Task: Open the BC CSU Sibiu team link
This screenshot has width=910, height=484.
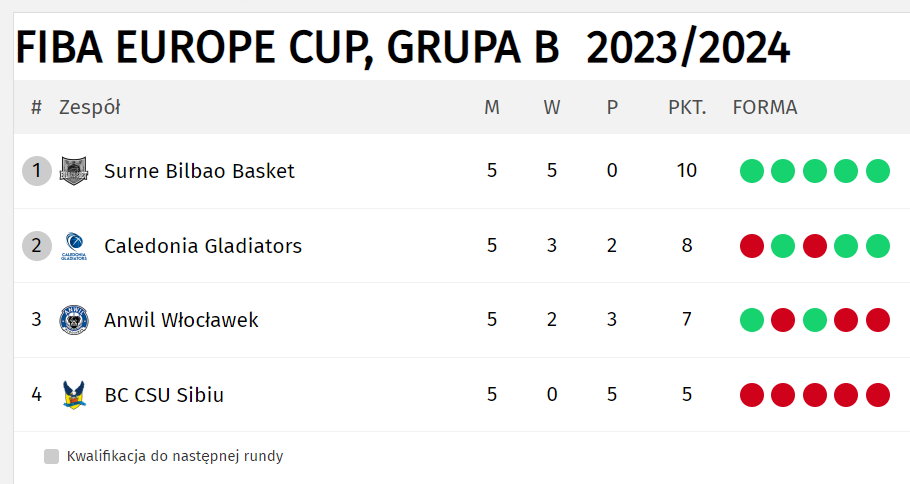Action: click(164, 395)
